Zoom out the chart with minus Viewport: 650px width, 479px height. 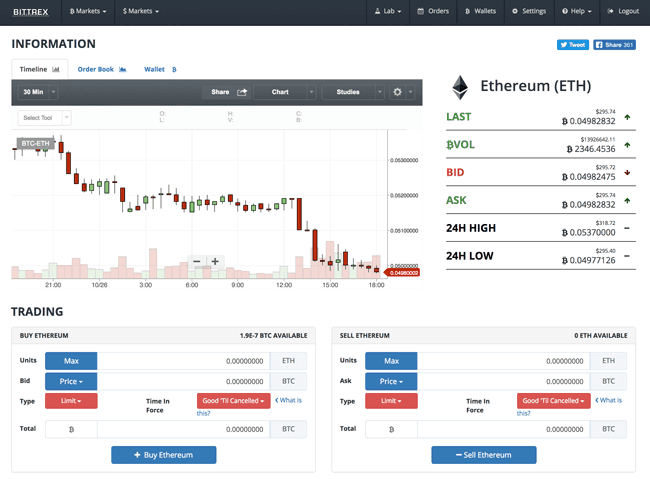point(197,261)
